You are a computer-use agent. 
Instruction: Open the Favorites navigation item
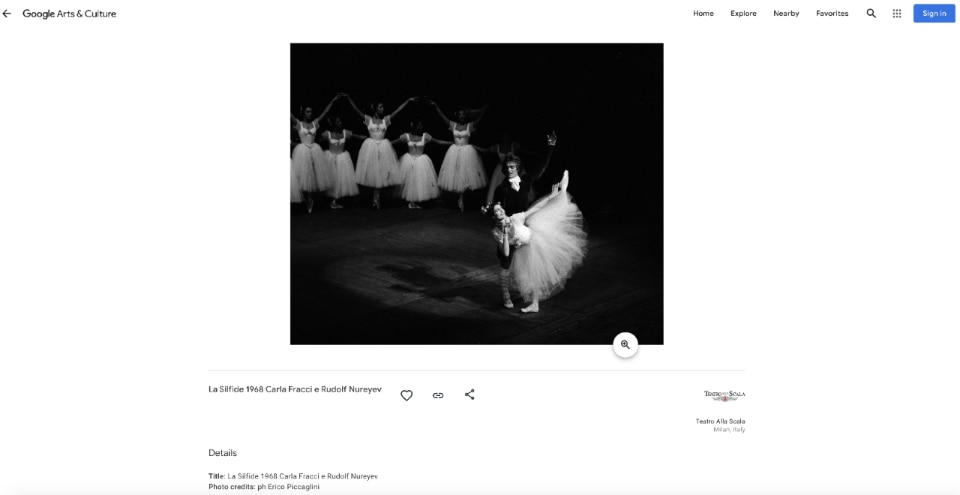(x=832, y=13)
